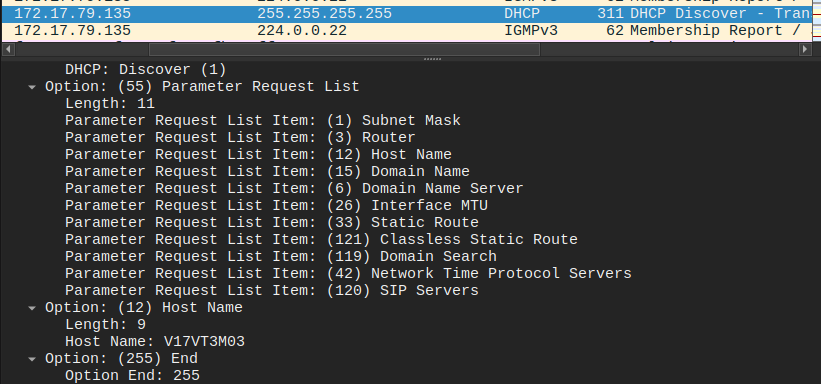This screenshot has width=821, height=384.
Task: Select the Router request list item
Action: (240, 138)
